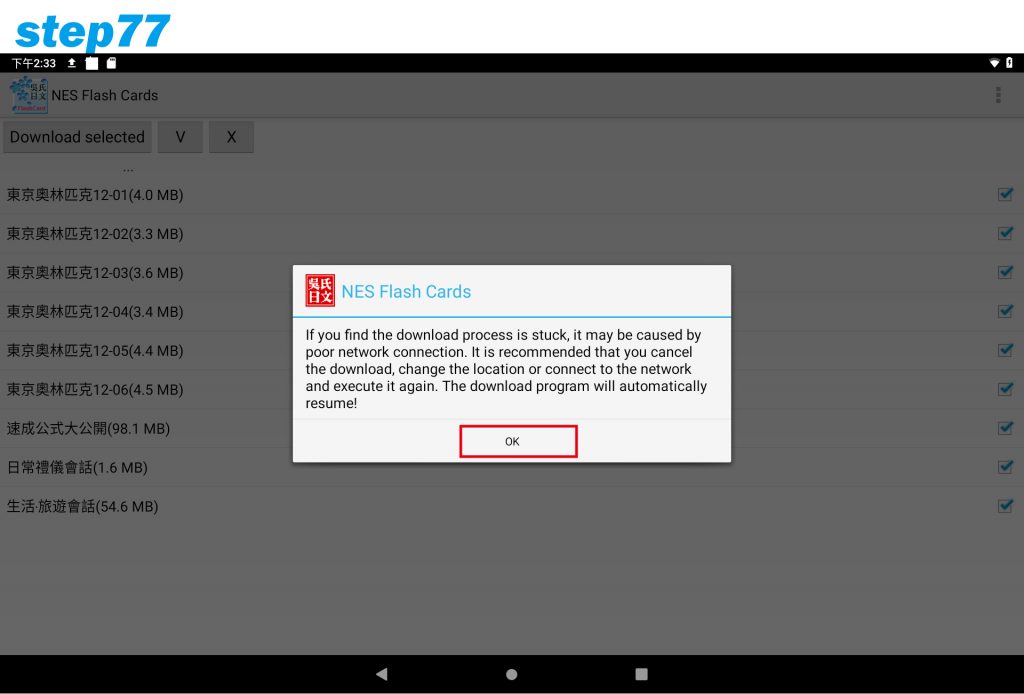Screen dimensions: 1024x694
Task: Uncheck the 日常禮儀會話 checkbox
Action: tap(1005, 467)
